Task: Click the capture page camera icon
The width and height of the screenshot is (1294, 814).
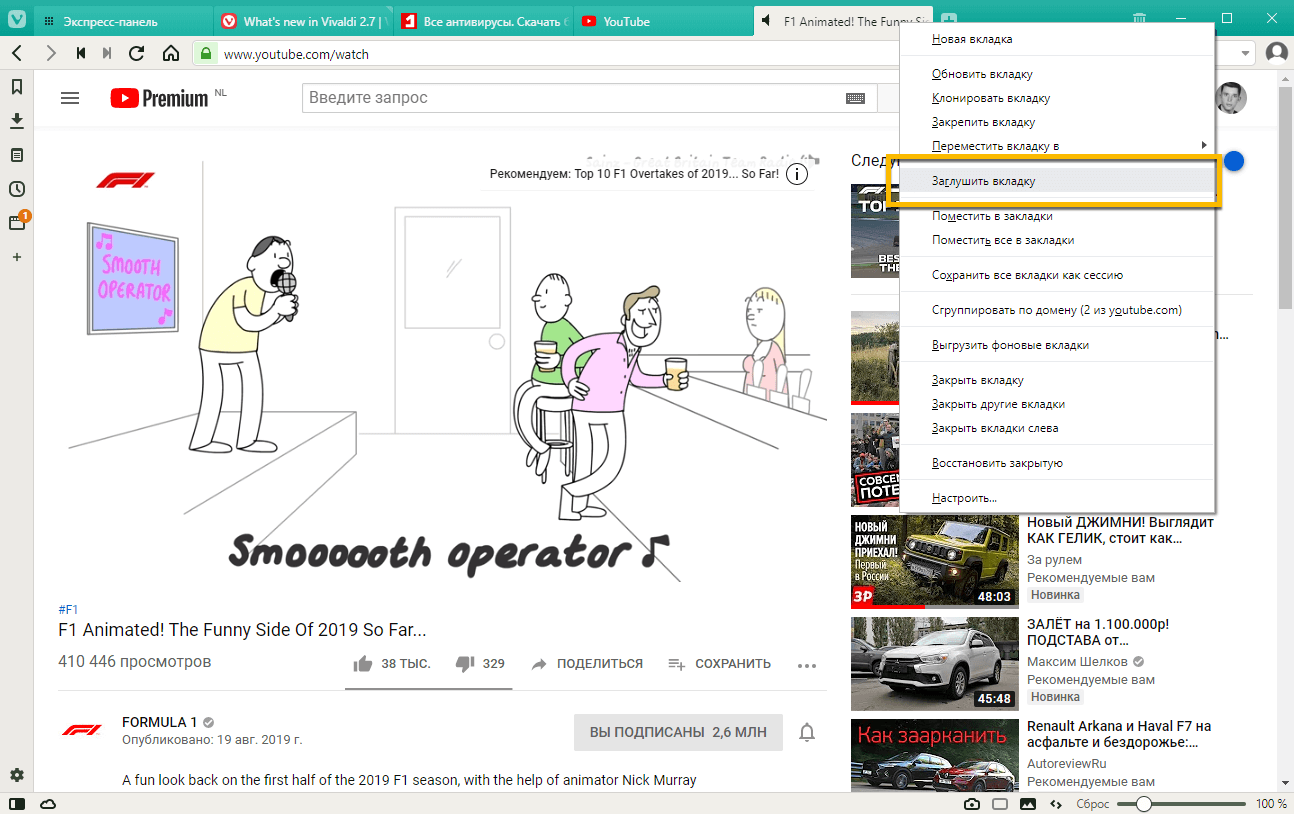Action: 972,804
